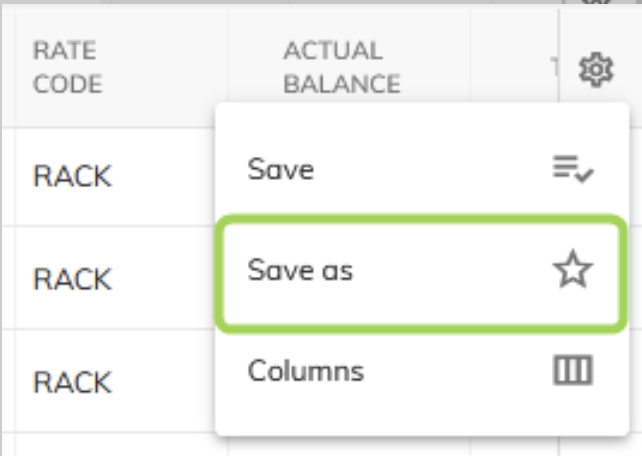Click empty table row below the dropdown menu
The width and height of the screenshot is (642, 456).
[x=420, y=446]
